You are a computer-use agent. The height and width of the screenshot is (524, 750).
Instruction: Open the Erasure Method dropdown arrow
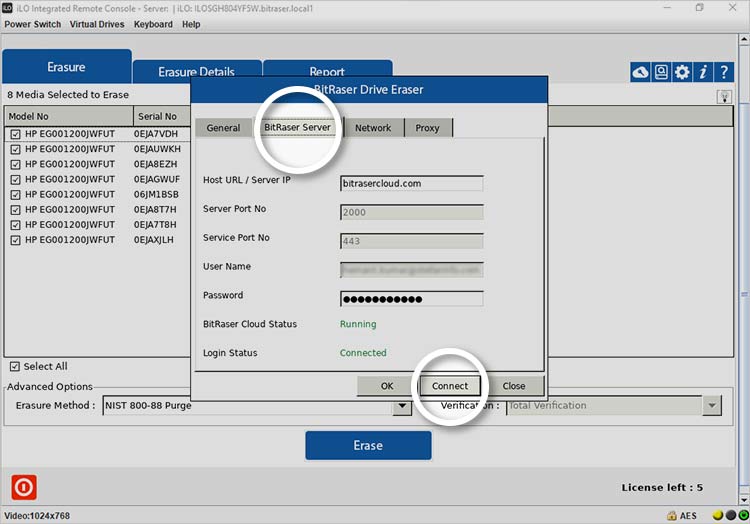pyautogui.click(x=402, y=406)
